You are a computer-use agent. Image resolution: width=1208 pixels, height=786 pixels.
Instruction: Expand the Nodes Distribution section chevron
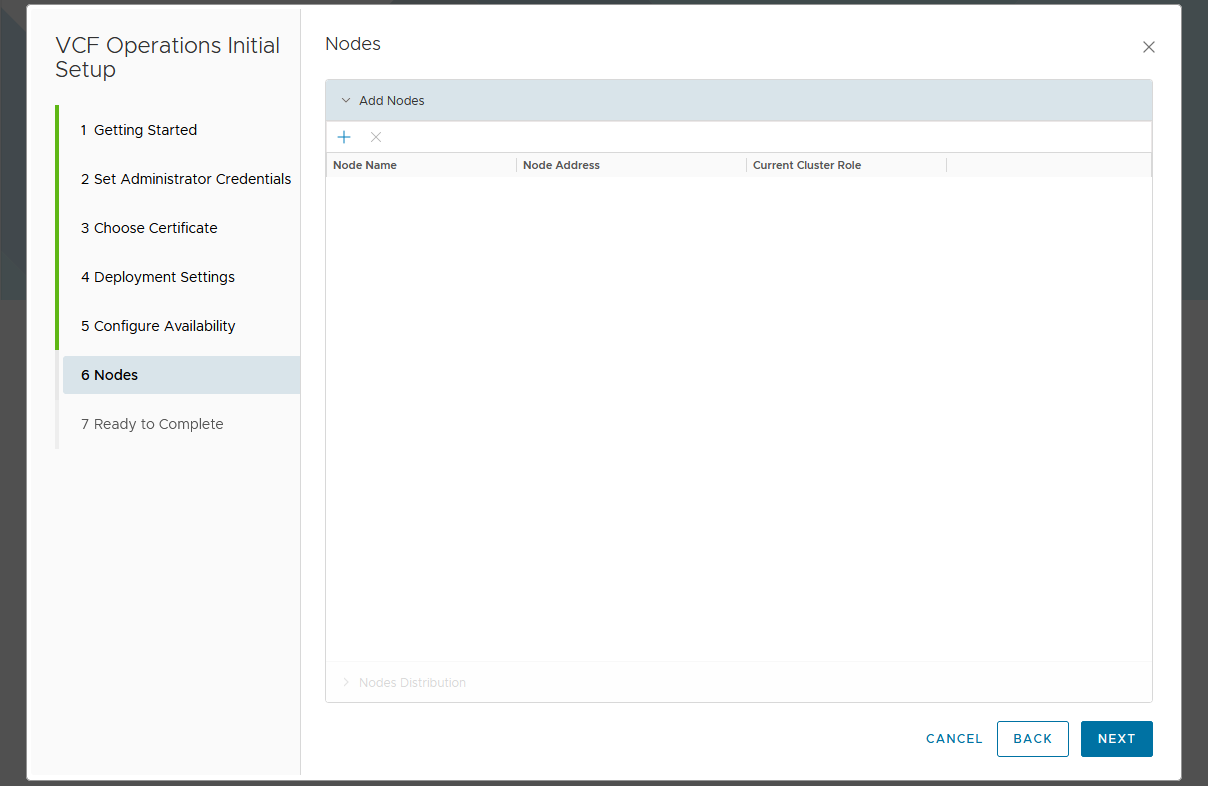click(346, 683)
